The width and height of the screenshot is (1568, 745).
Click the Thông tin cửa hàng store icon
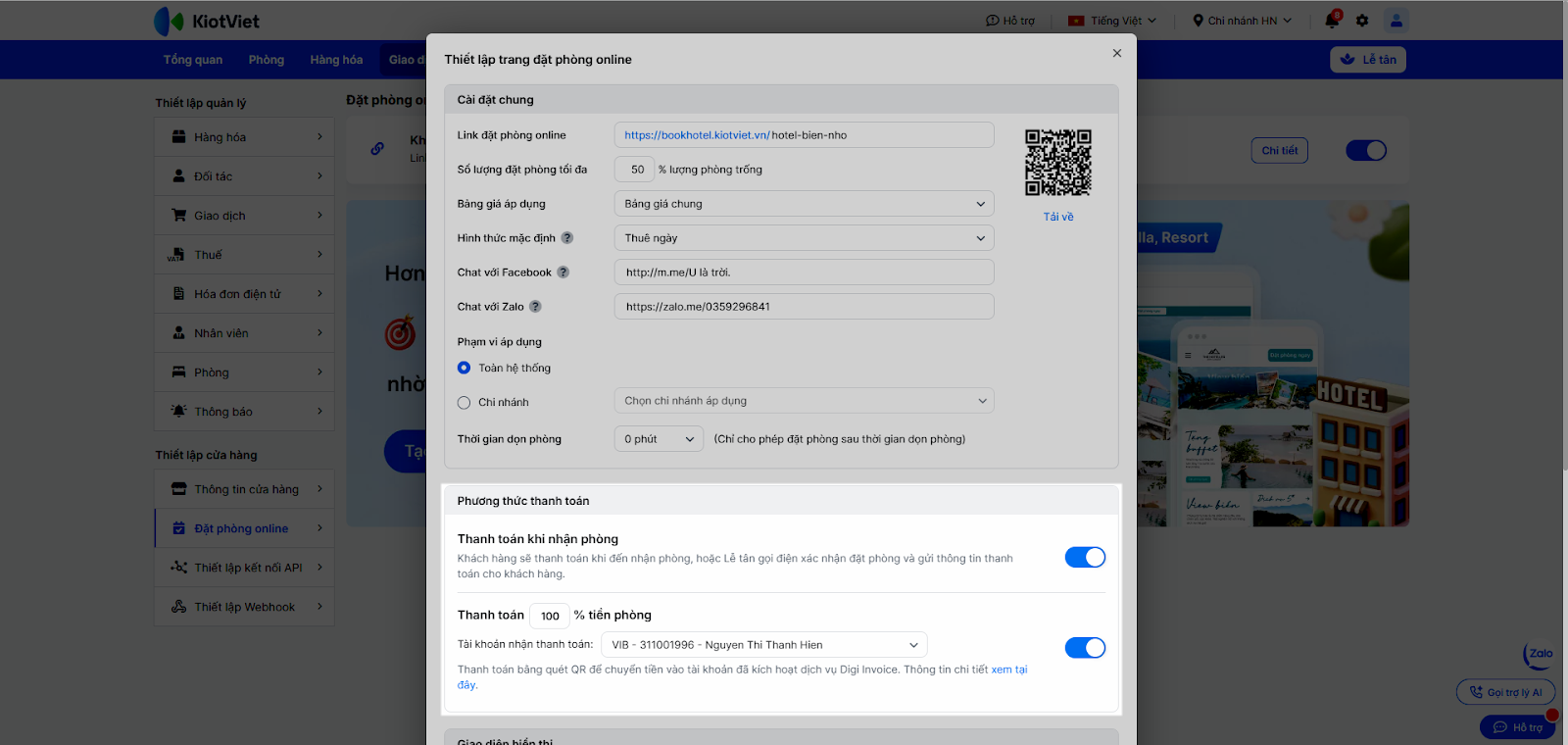pos(178,489)
